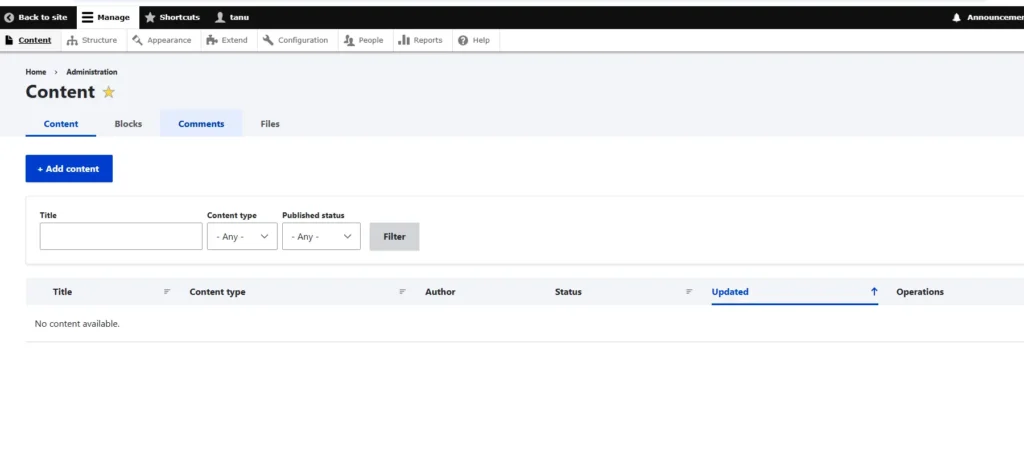This screenshot has height=456, width=1024.
Task: Switch to the Blocks tab
Action: pos(128,123)
